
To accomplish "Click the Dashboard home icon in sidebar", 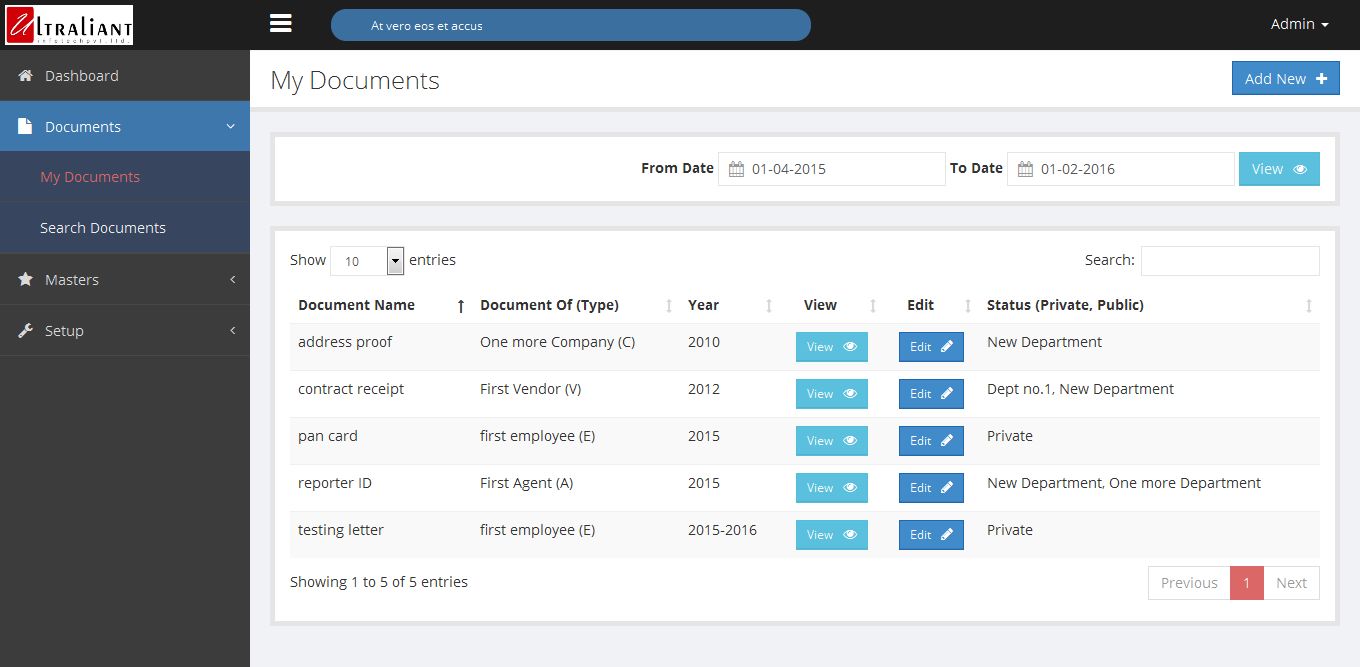I will (x=26, y=76).
